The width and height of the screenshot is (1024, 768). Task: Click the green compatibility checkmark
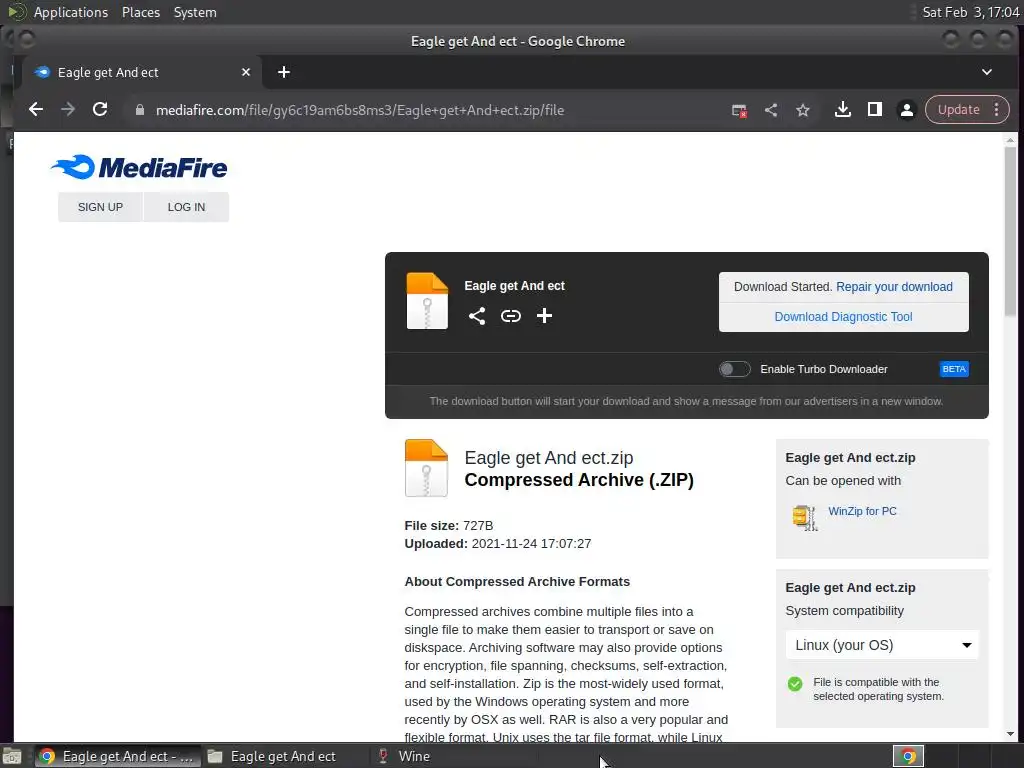(795, 684)
